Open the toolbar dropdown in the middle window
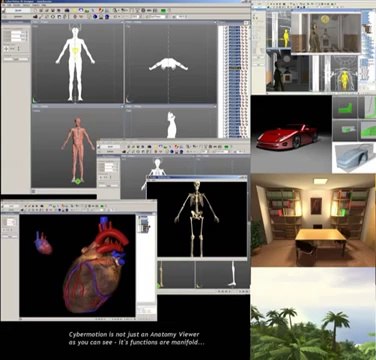376x360 pixels. [x=109, y=147]
